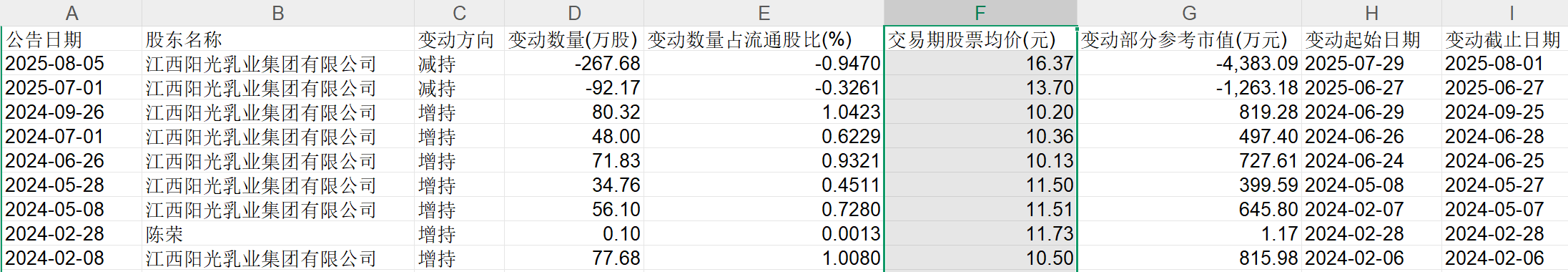This screenshot has width=1568, height=272.
Task: Select the announcement date 2024-05-08
Action: (72, 210)
